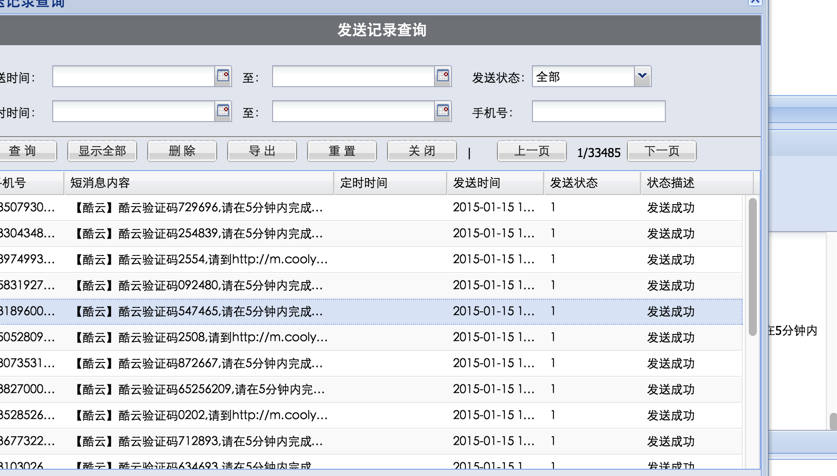
Task: Click the table's vertical scrollbar thumb
Action: coord(753,267)
